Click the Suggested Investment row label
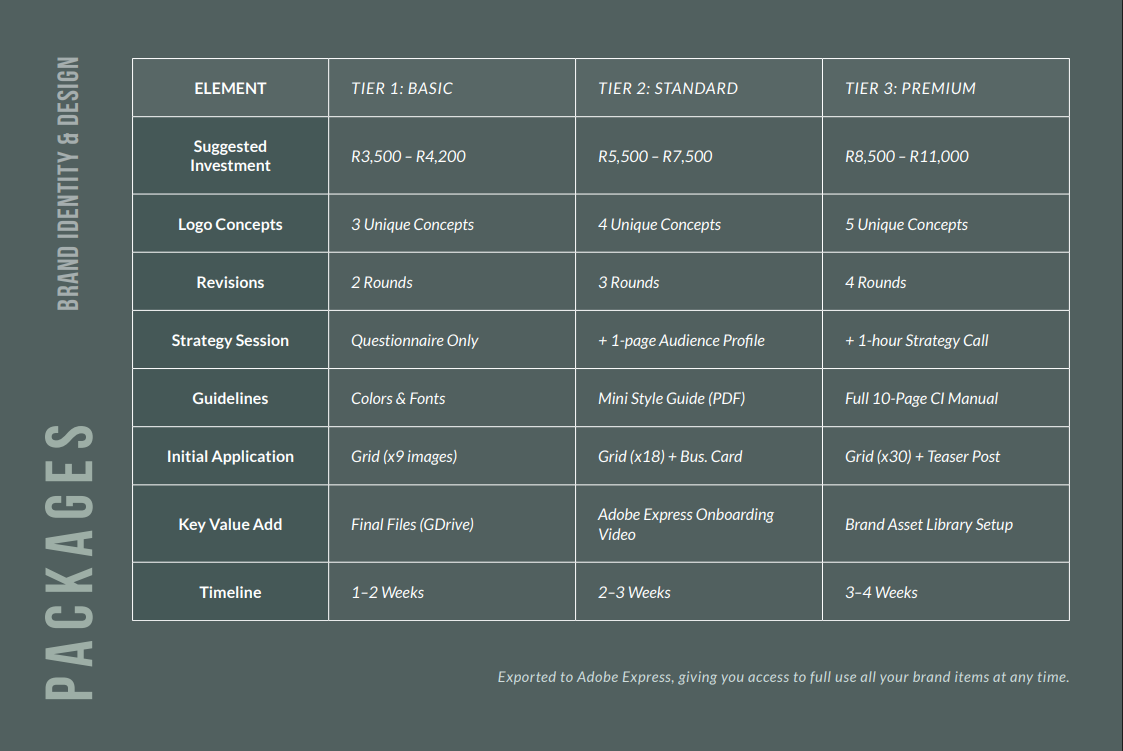This screenshot has height=751, width=1123. 230,156
